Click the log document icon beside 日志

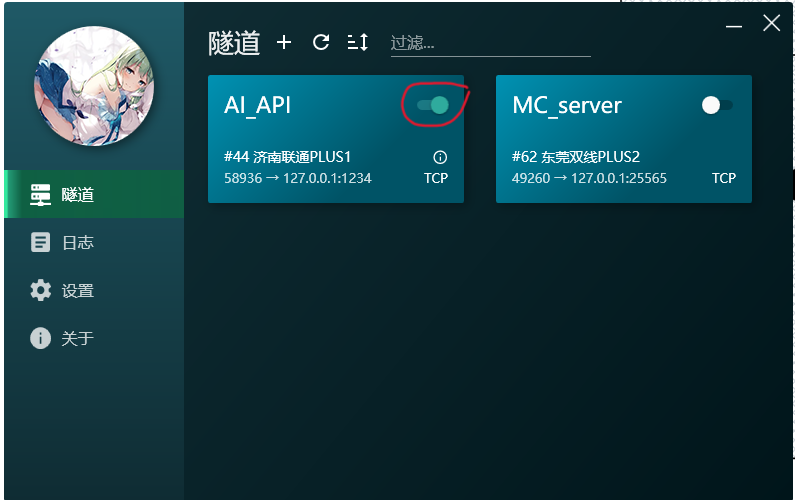click(41, 242)
